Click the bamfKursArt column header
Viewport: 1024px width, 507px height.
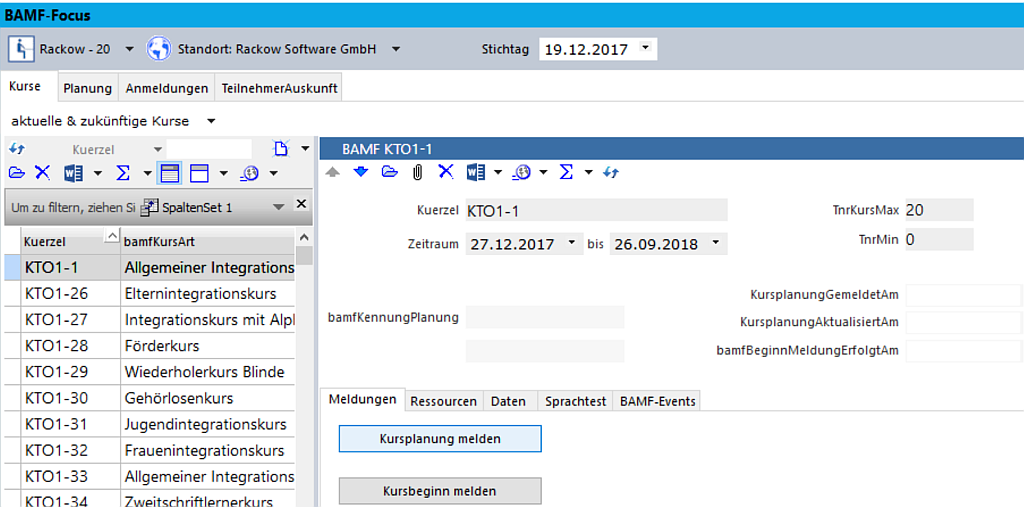pos(208,242)
